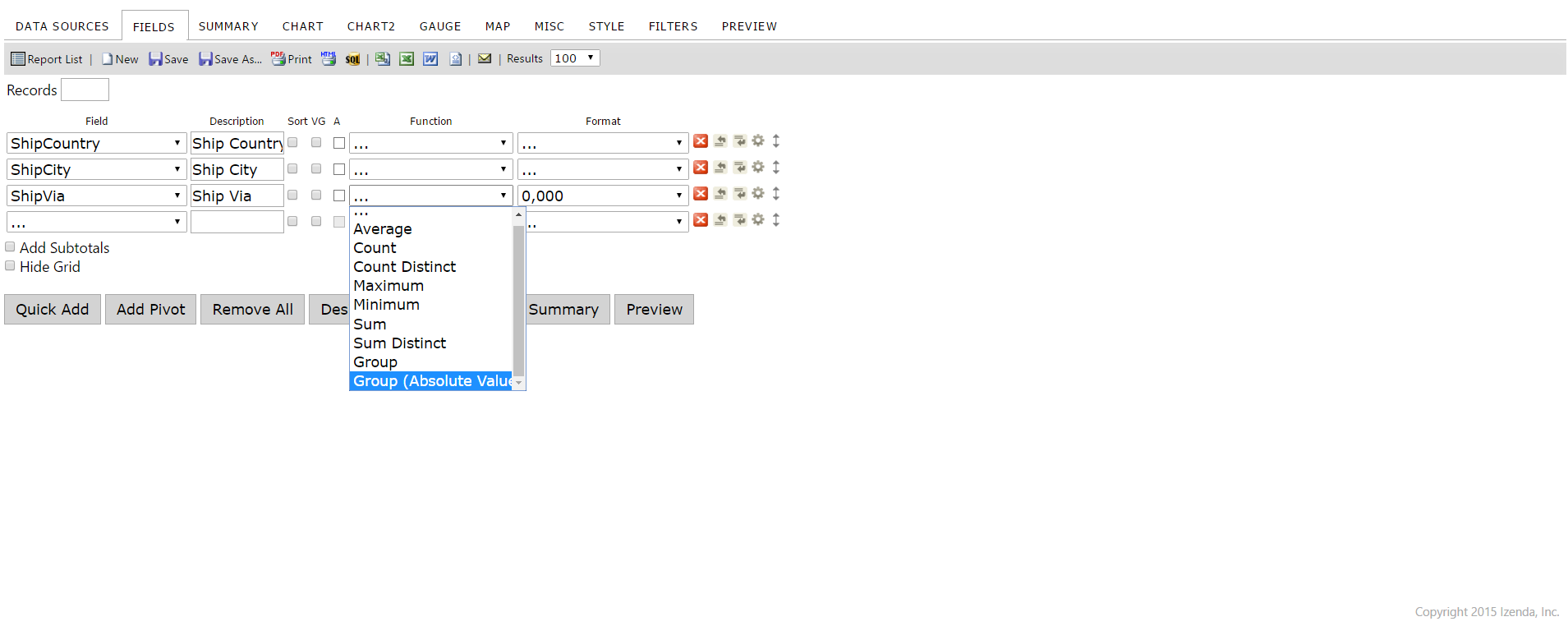The image size is (1568, 626).
Task: Open gear settings on the empty row
Action: (758, 220)
